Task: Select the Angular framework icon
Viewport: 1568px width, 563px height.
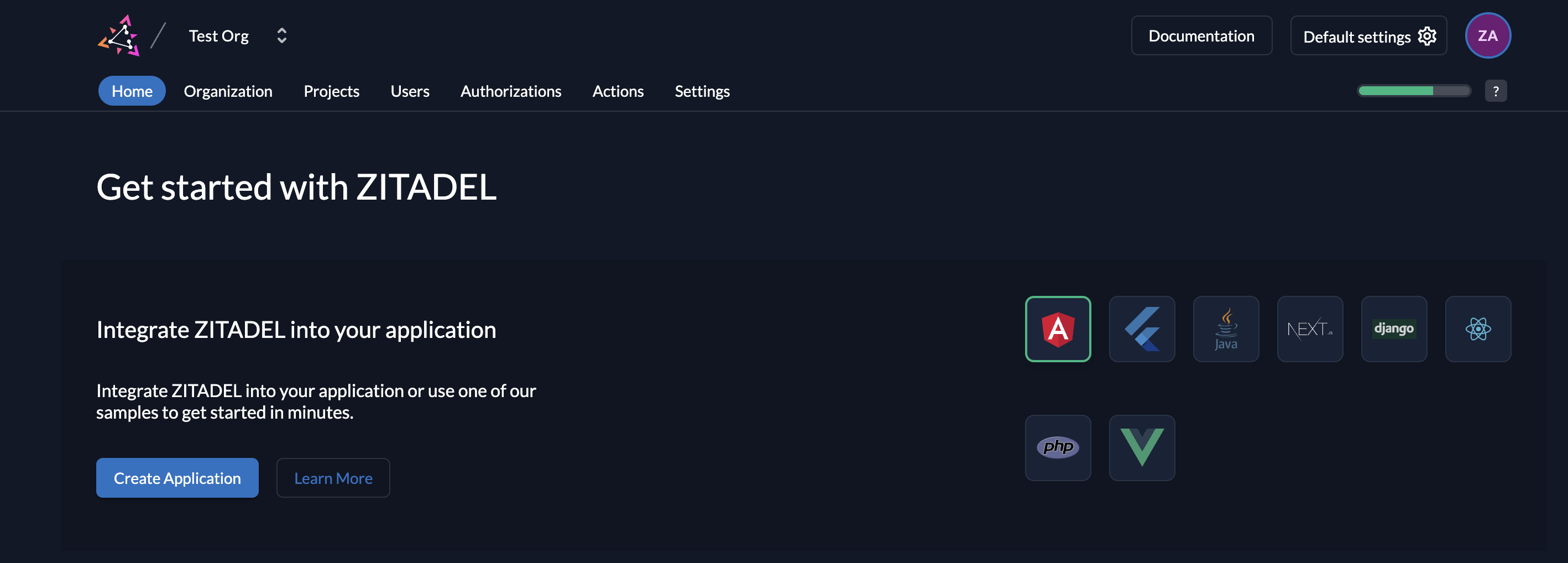Action: click(1057, 329)
